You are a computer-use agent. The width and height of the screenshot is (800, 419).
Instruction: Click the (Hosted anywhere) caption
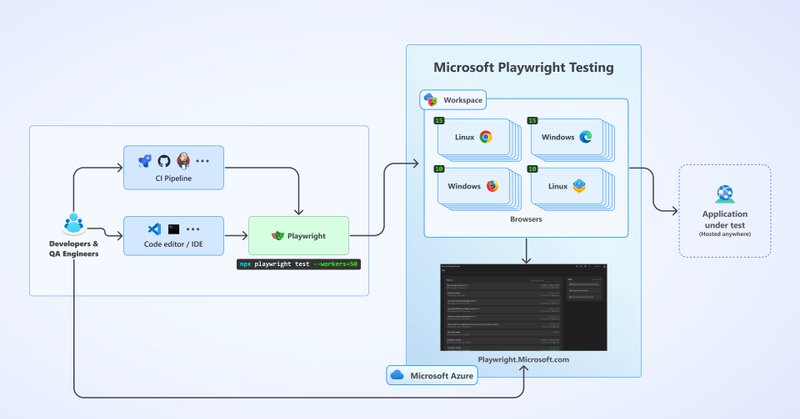pos(724,234)
